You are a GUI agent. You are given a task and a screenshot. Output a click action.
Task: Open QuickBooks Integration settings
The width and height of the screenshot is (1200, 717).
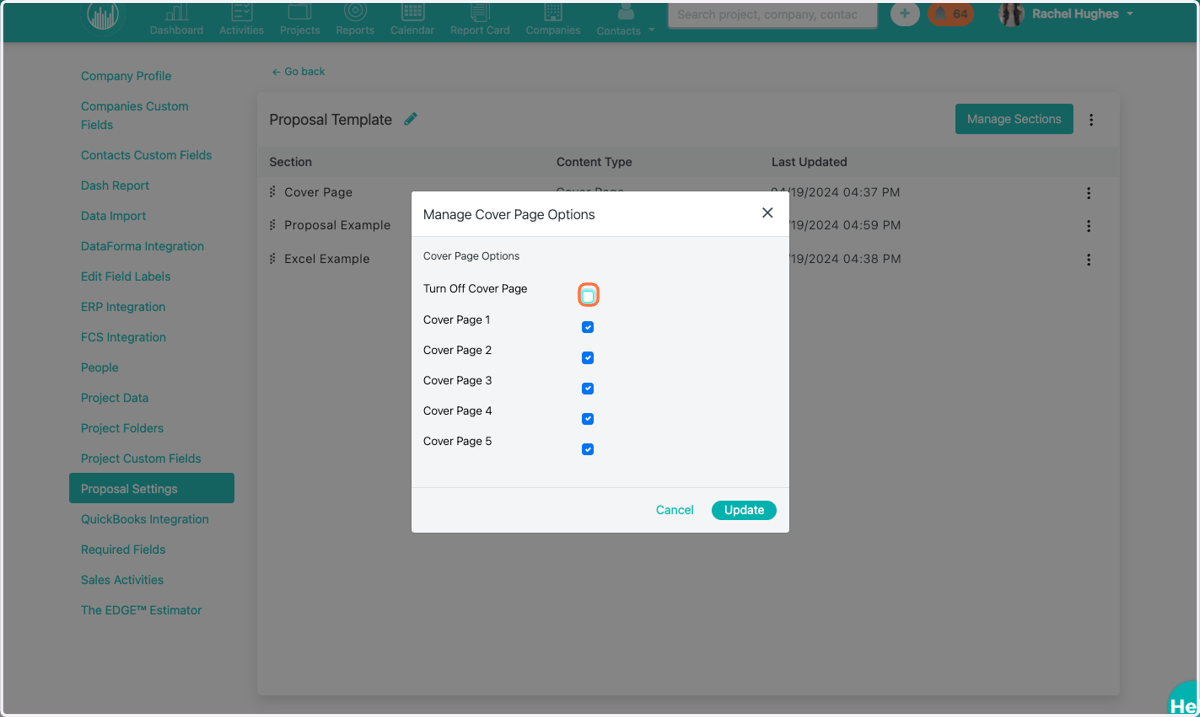coord(145,519)
